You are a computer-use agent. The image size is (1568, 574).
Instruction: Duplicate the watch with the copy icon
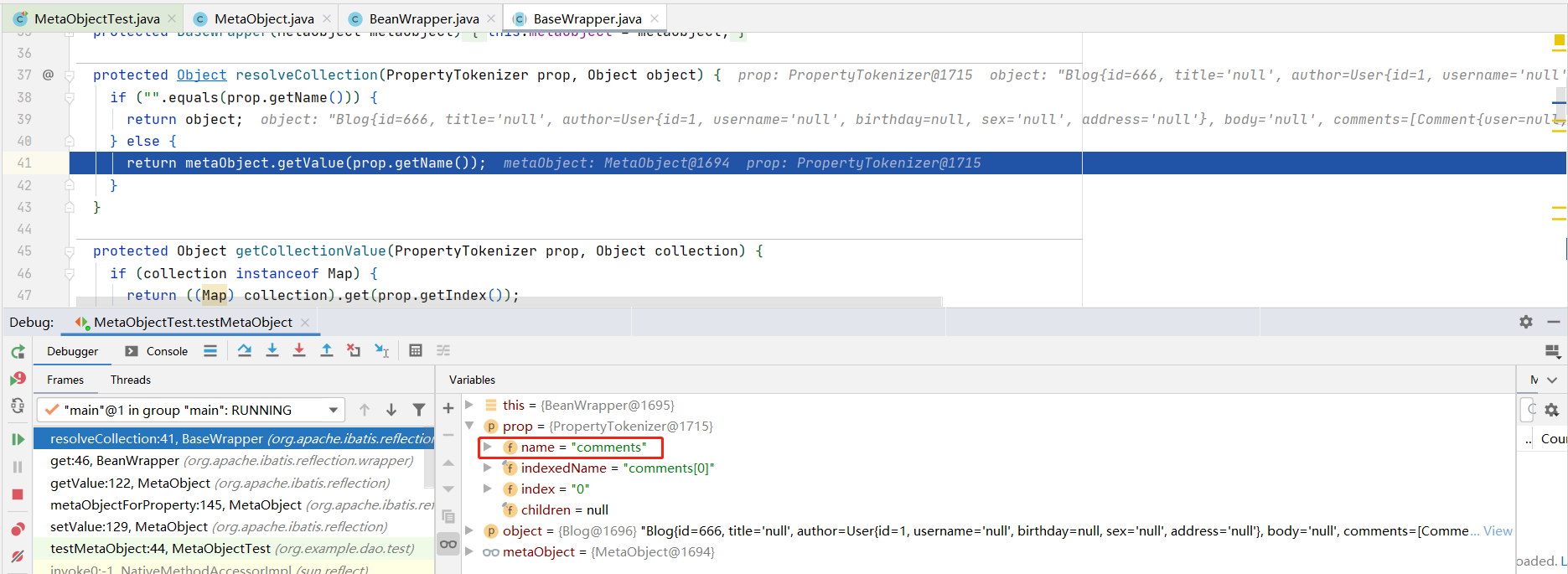click(448, 516)
